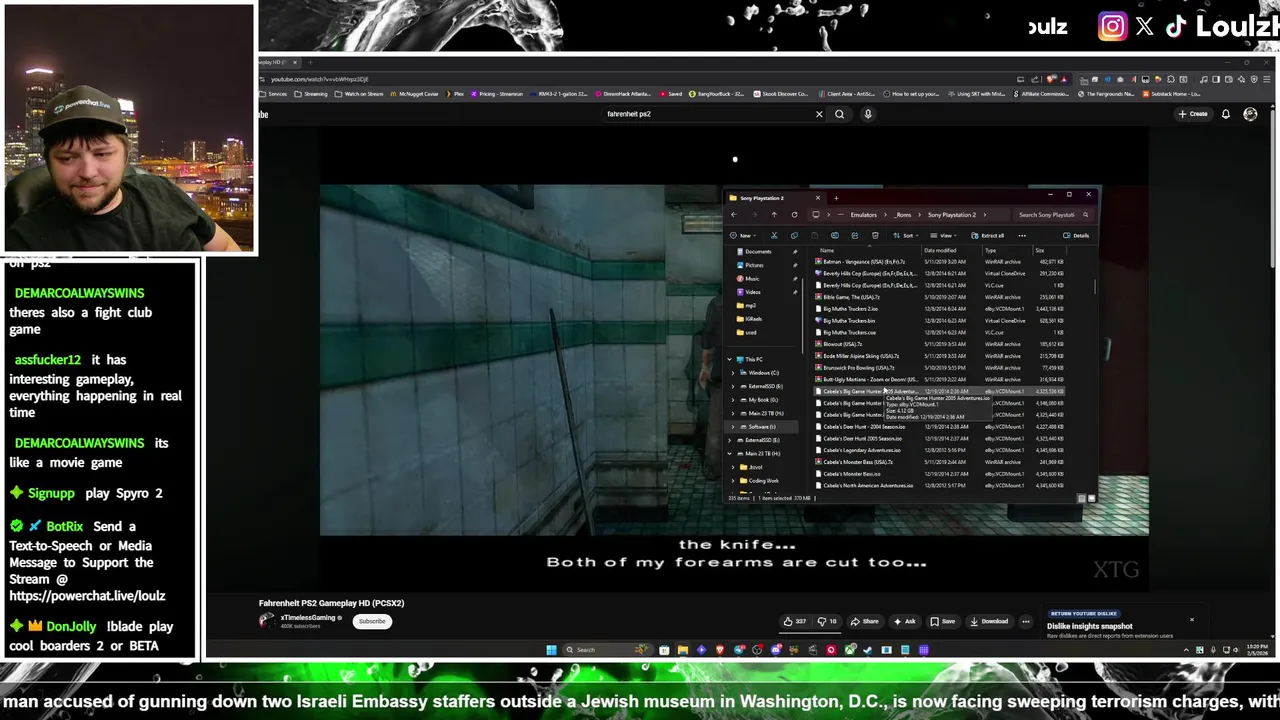
Task: Open the See more ellipsis in Explorer
Action: [x=1022, y=236]
